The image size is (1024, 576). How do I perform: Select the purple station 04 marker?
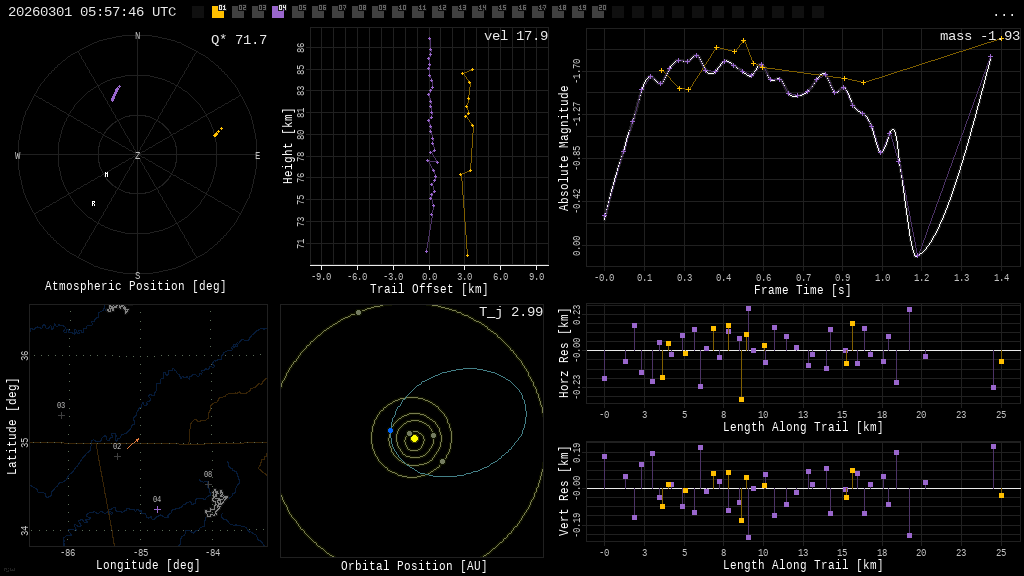point(157,509)
